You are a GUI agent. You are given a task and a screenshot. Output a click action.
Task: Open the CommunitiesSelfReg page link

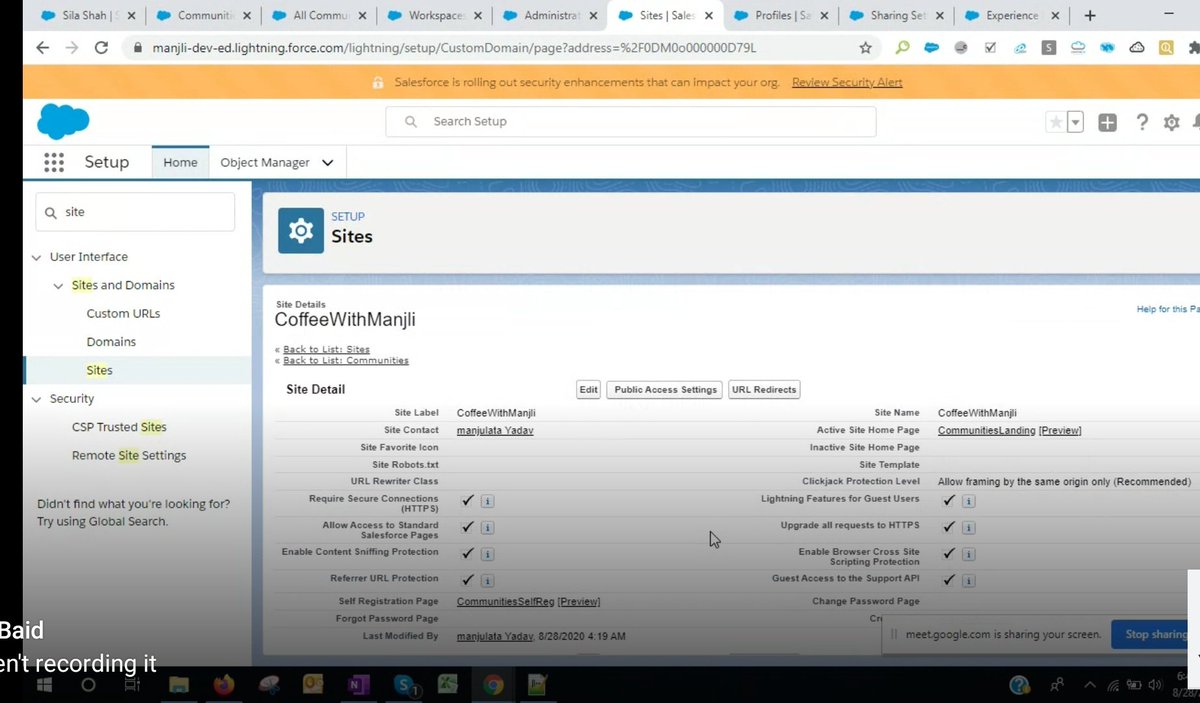(x=506, y=602)
